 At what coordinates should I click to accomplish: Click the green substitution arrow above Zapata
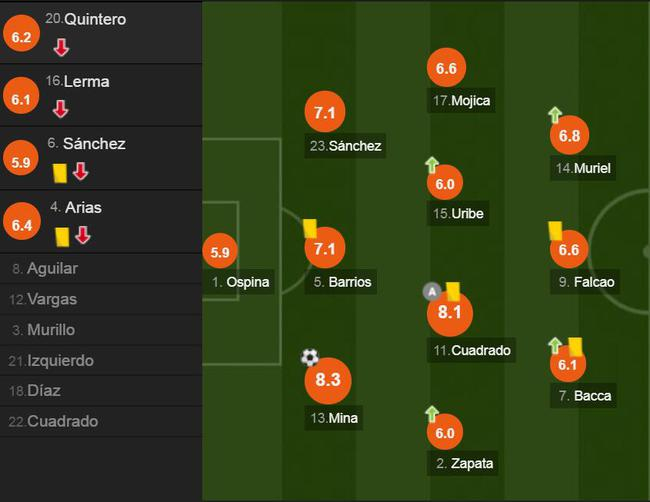pos(432,413)
